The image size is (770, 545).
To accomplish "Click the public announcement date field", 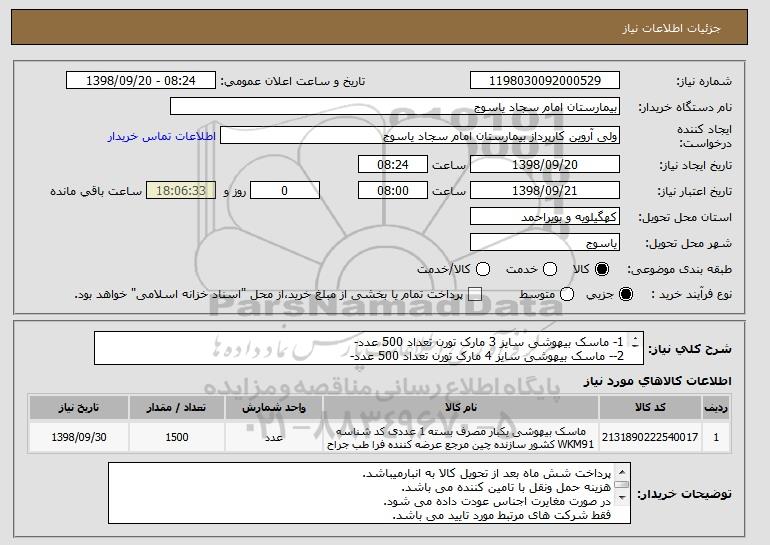I will (141, 81).
